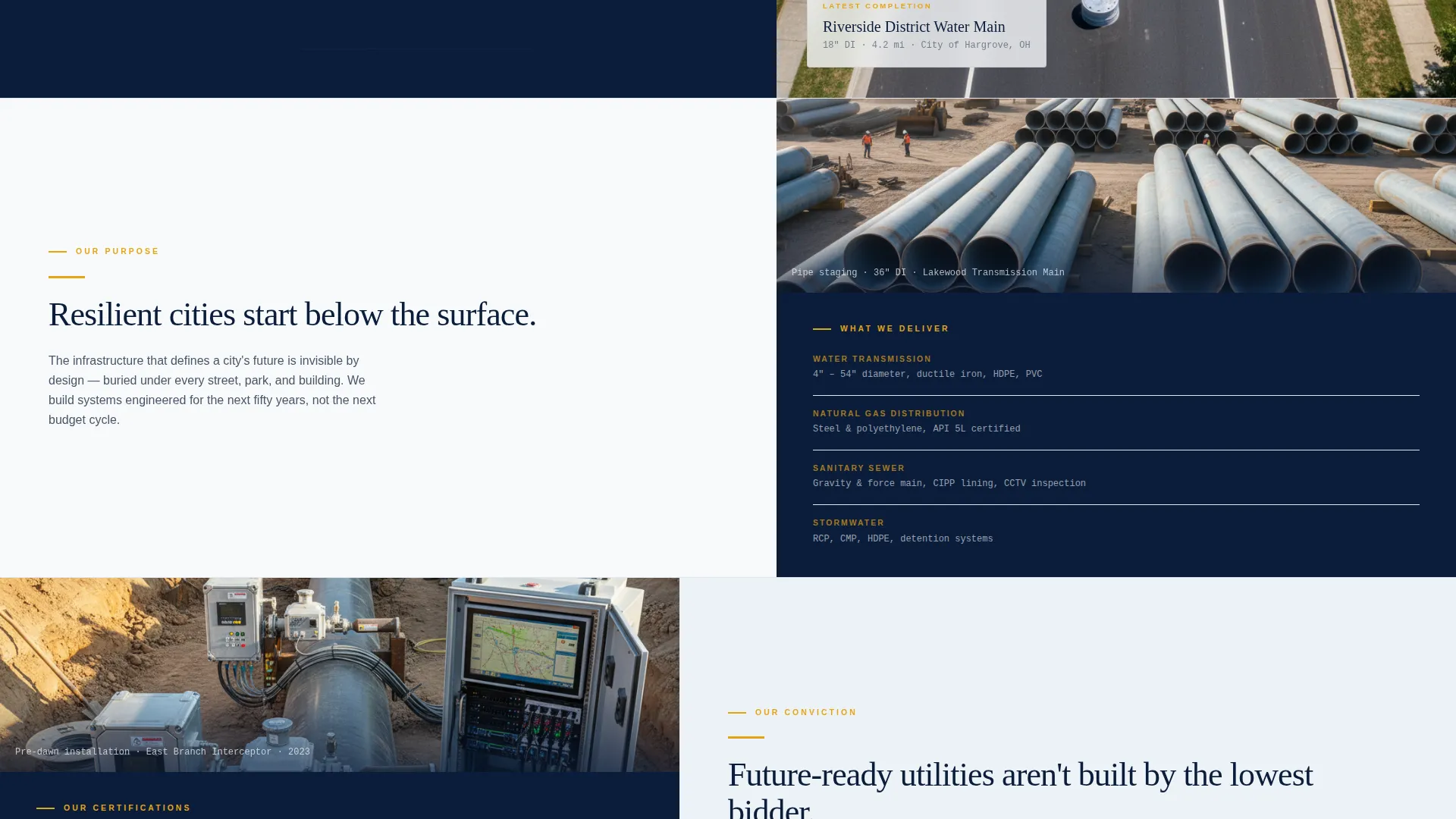Click the Riverside District Water Main title

click(x=914, y=27)
